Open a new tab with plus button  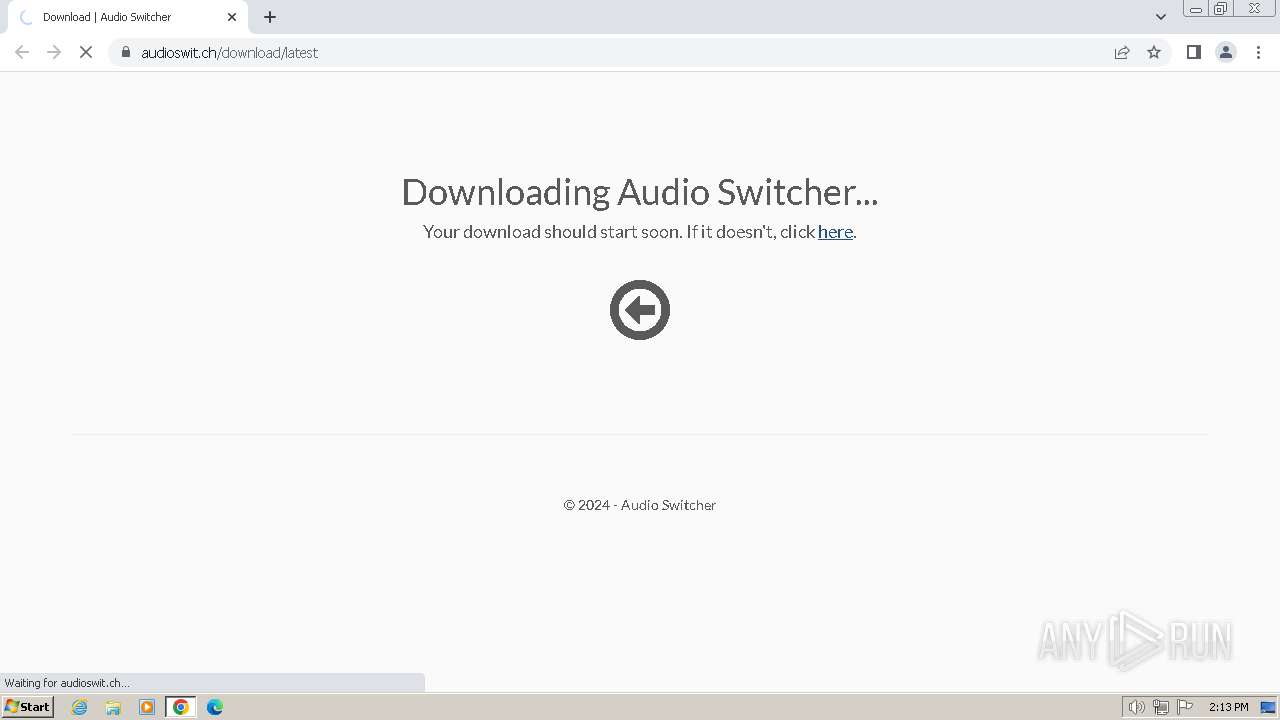(x=270, y=17)
